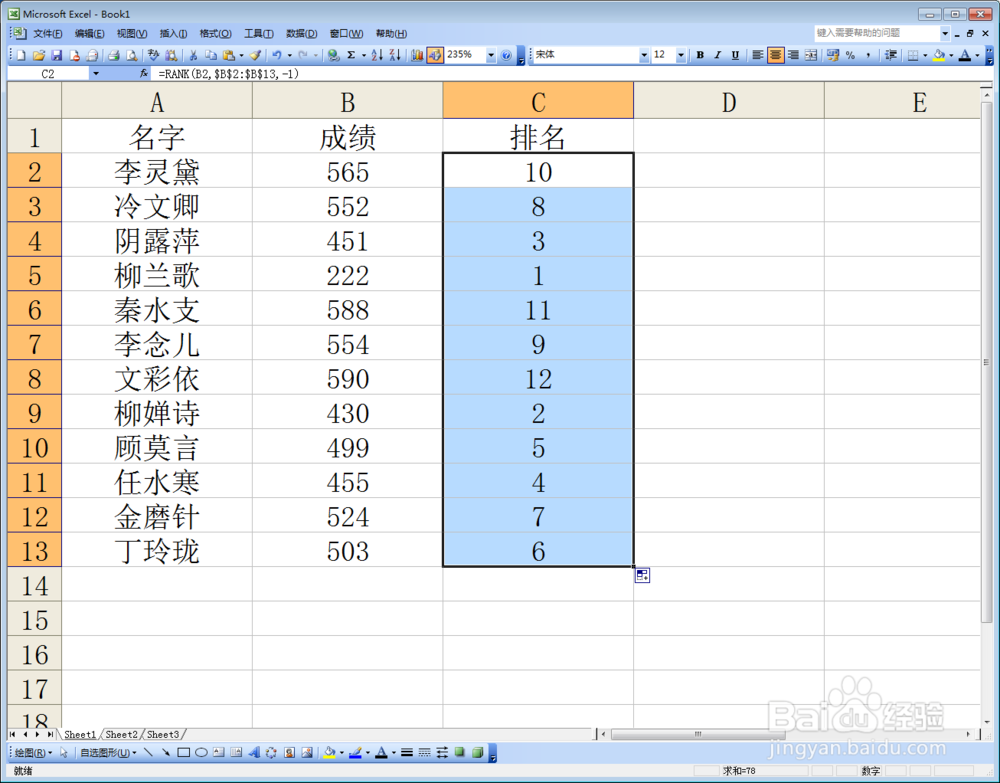Image resolution: width=1000 pixels, height=783 pixels.
Task: Open the zoom 235% dropdown
Action: [490, 55]
